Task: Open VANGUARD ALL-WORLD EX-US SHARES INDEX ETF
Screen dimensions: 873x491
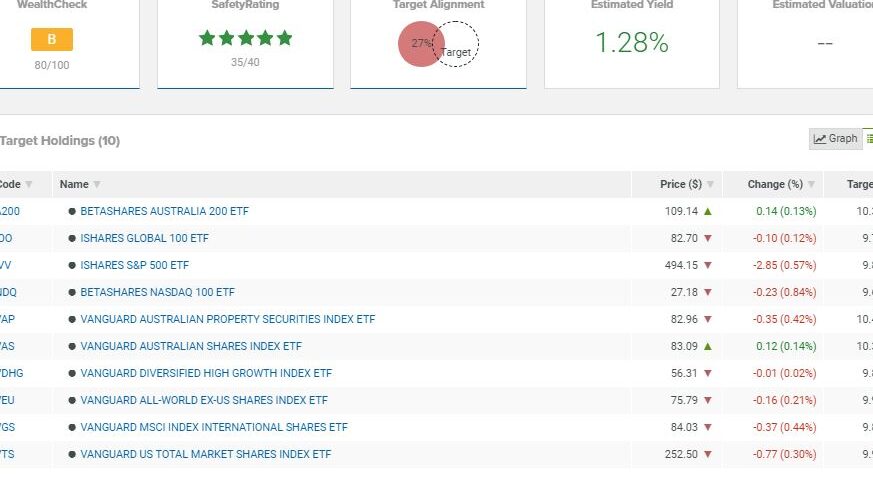Action: coord(204,400)
